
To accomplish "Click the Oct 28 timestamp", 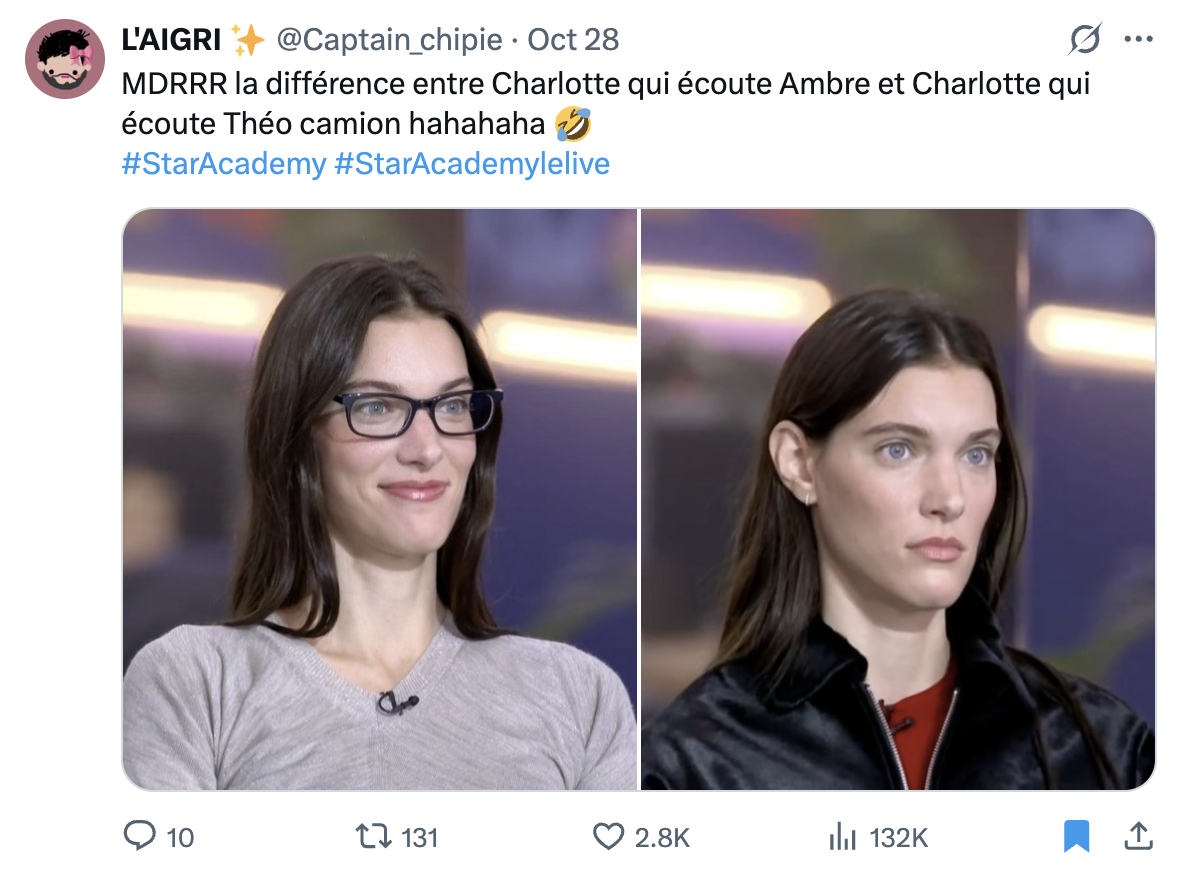I will (x=573, y=40).
